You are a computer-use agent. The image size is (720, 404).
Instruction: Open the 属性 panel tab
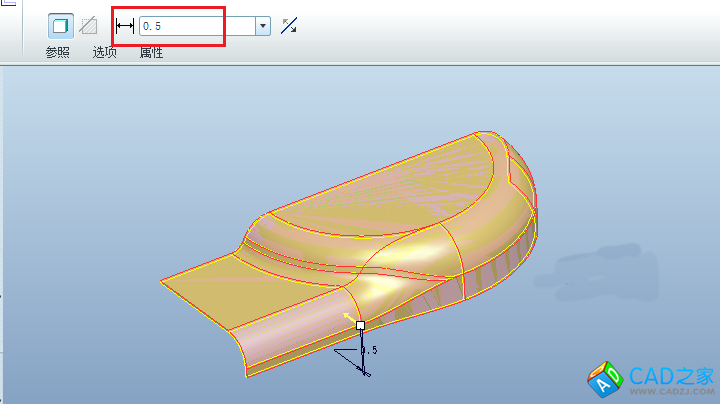click(151, 52)
